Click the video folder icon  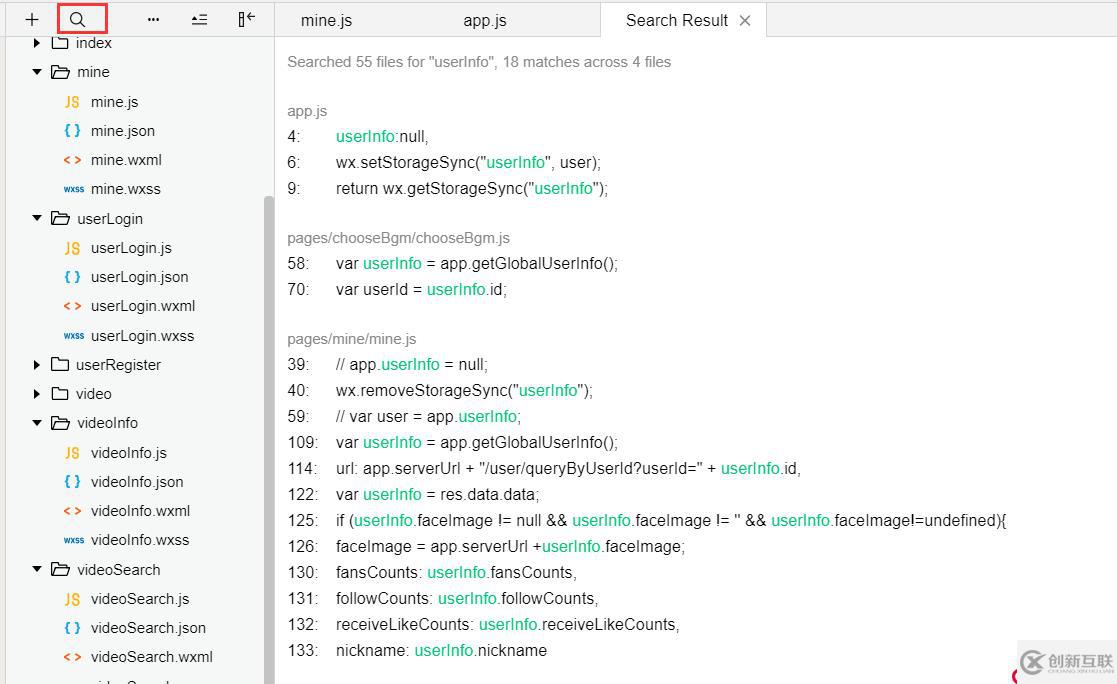tap(60, 394)
